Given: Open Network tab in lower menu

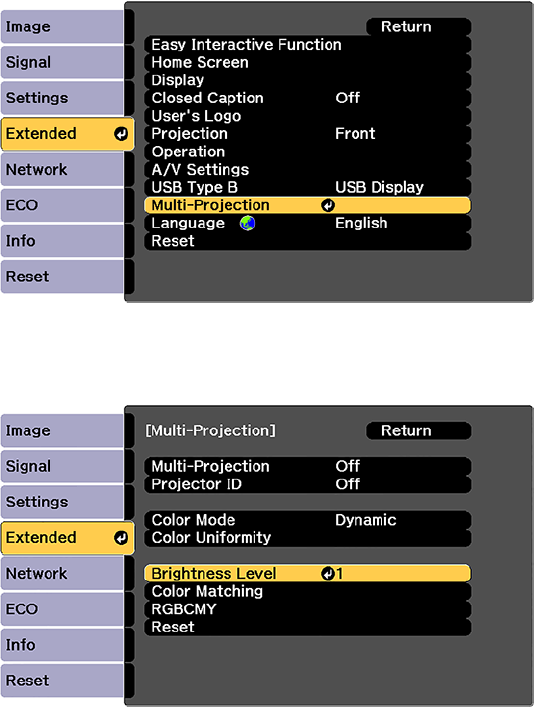Looking at the screenshot, I should pos(62,574).
